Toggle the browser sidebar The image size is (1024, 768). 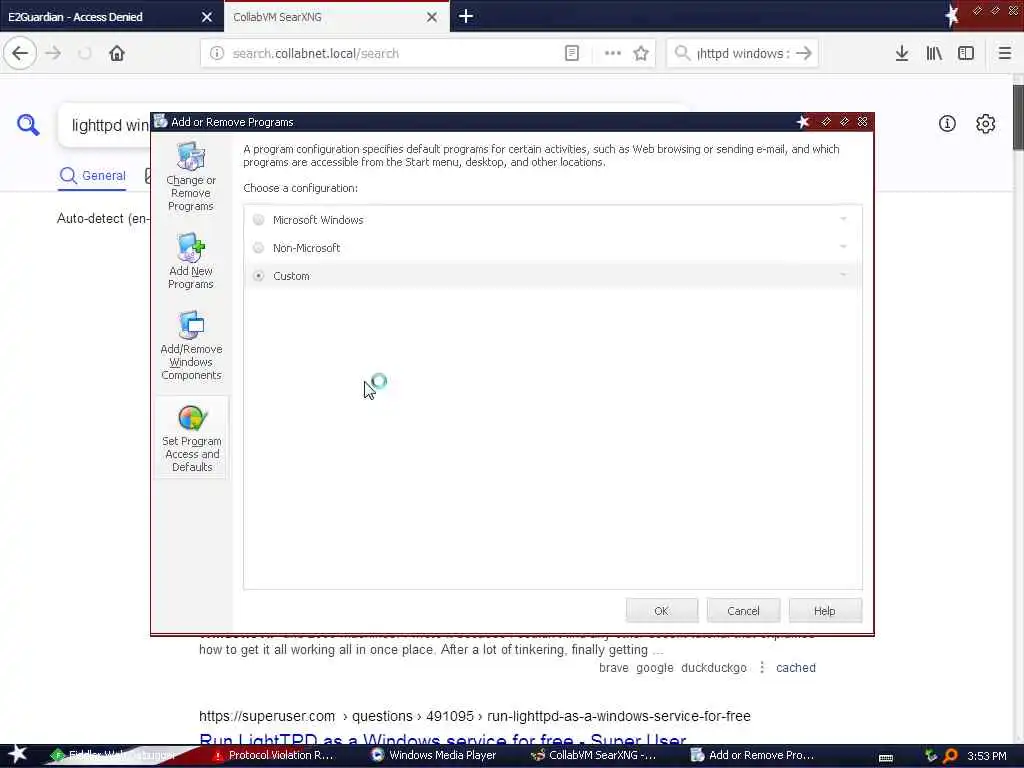point(966,54)
